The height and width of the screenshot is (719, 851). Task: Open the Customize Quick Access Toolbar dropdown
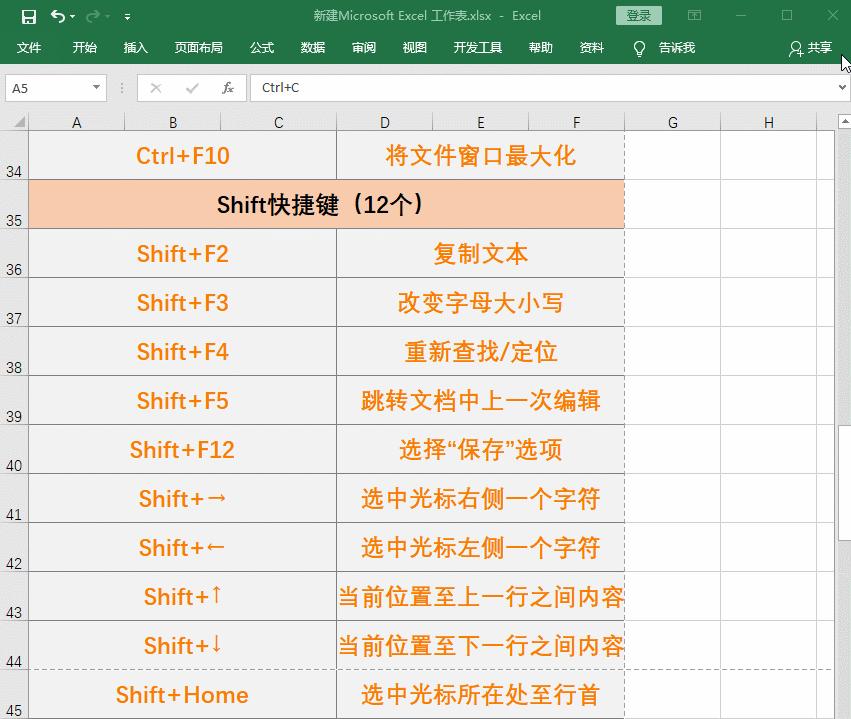coord(126,17)
